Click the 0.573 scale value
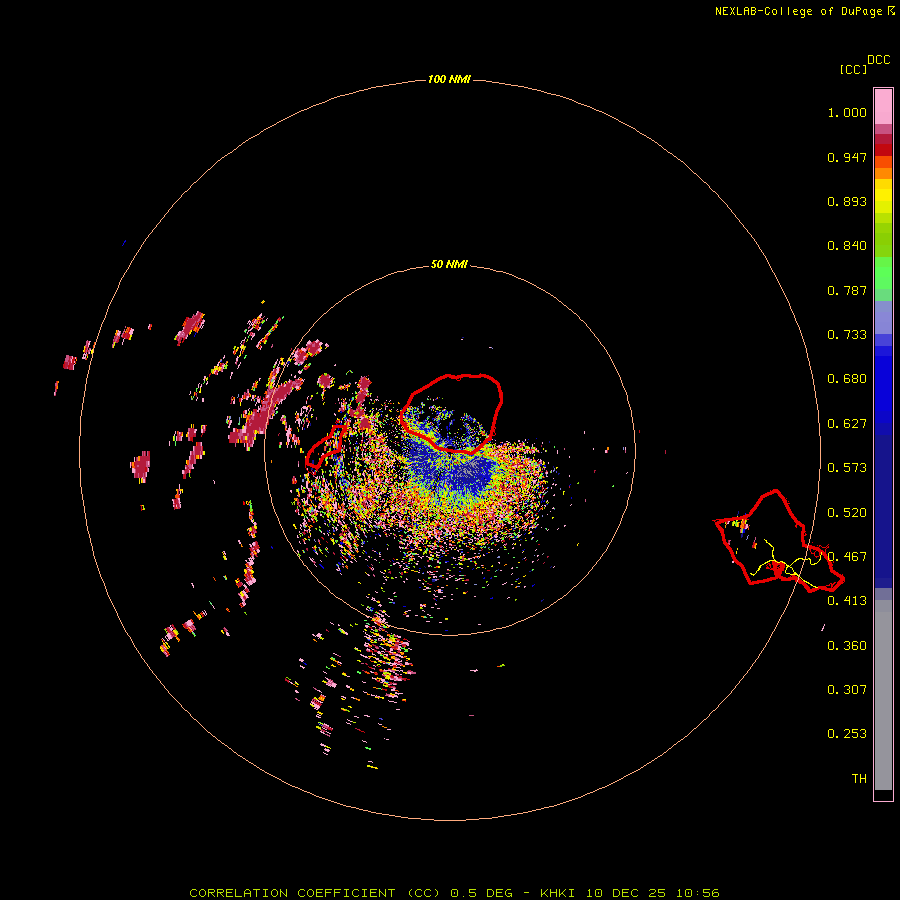 [x=847, y=468]
